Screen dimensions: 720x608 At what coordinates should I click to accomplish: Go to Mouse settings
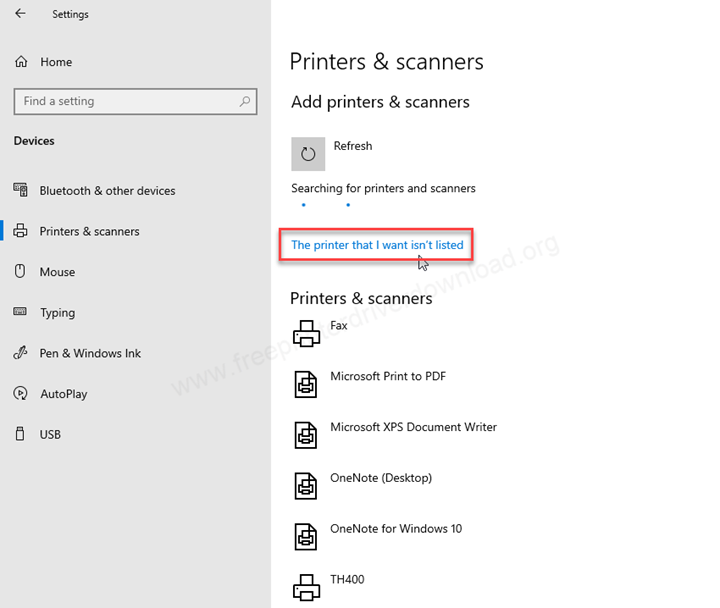57,272
